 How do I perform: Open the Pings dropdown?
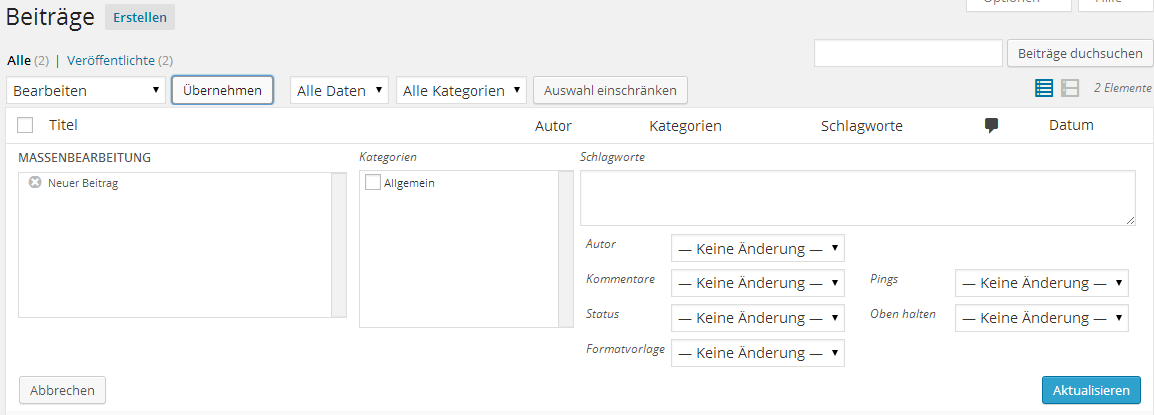(1041, 283)
